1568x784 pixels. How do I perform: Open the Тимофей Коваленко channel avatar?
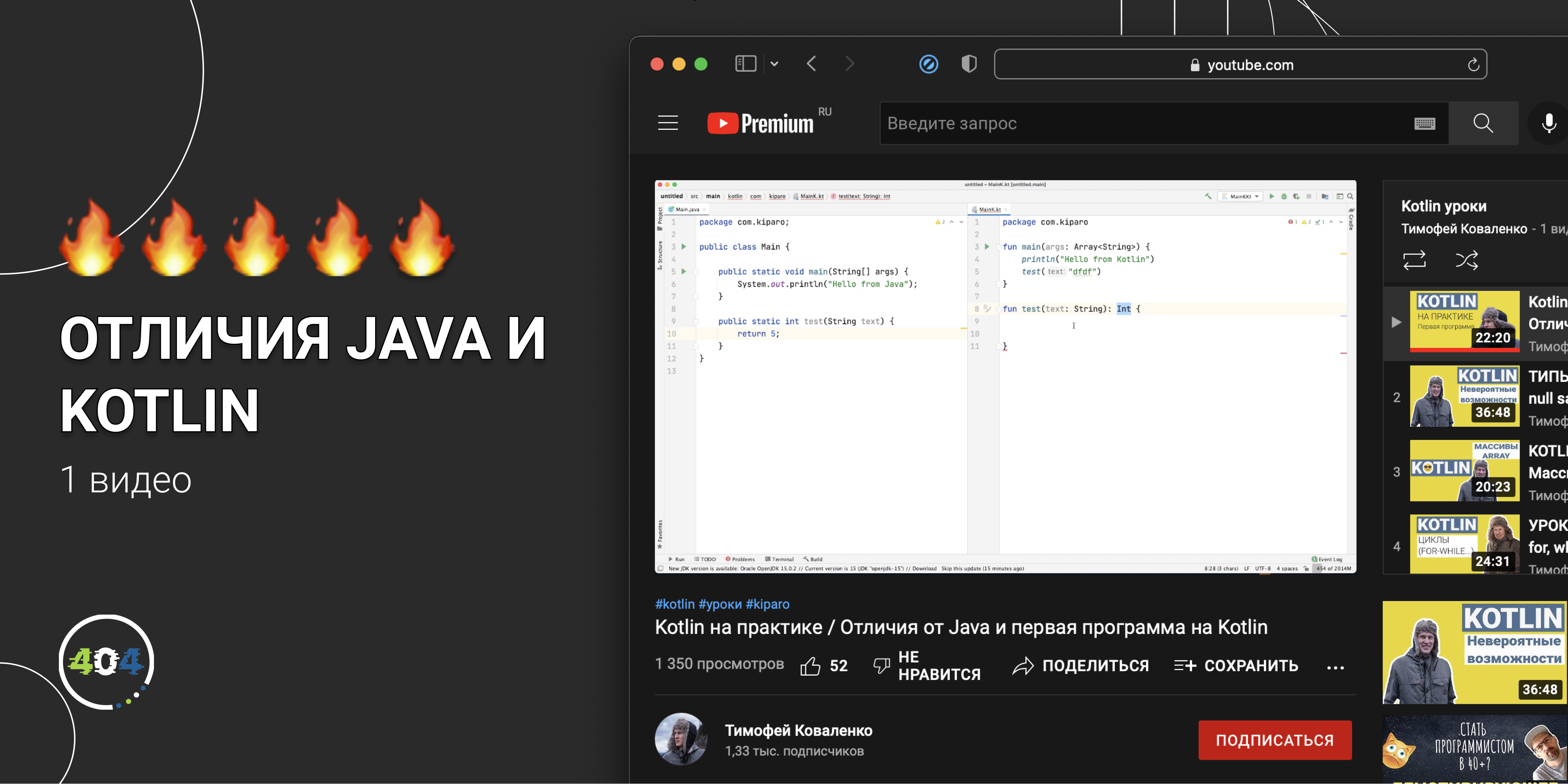pyautogui.click(x=680, y=739)
